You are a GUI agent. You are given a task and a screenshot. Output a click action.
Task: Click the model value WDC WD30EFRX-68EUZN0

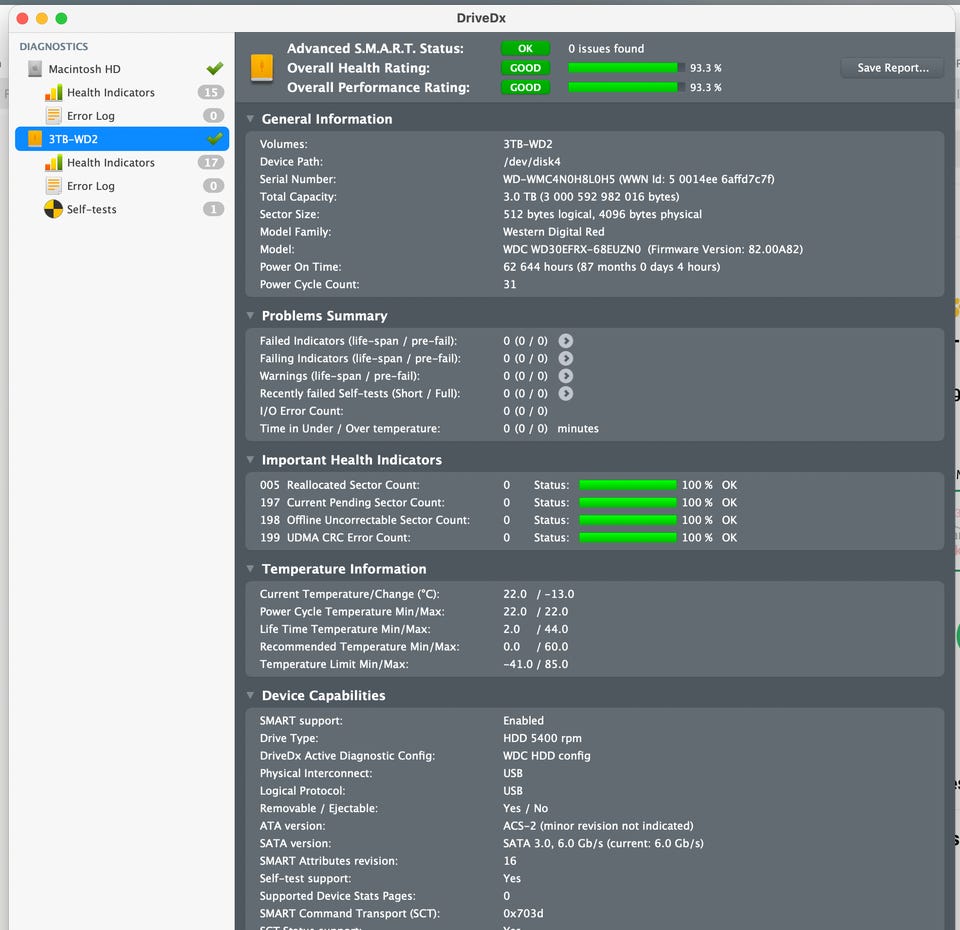point(572,249)
